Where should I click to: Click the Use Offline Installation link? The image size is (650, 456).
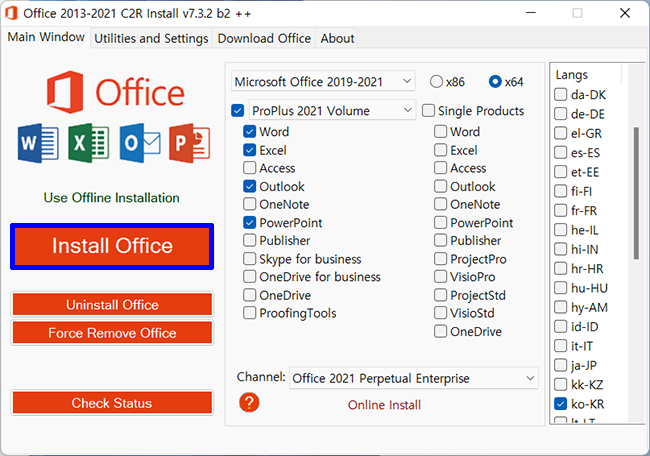(x=112, y=198)
